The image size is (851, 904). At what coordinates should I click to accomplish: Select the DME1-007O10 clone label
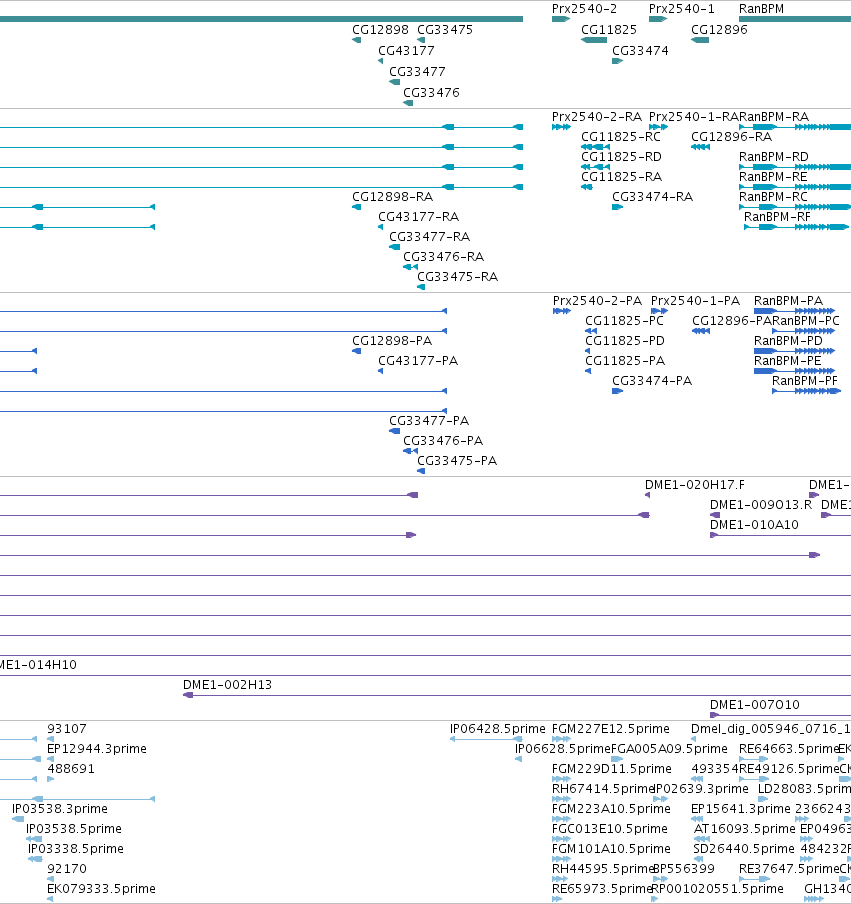[x=755, y=705]
